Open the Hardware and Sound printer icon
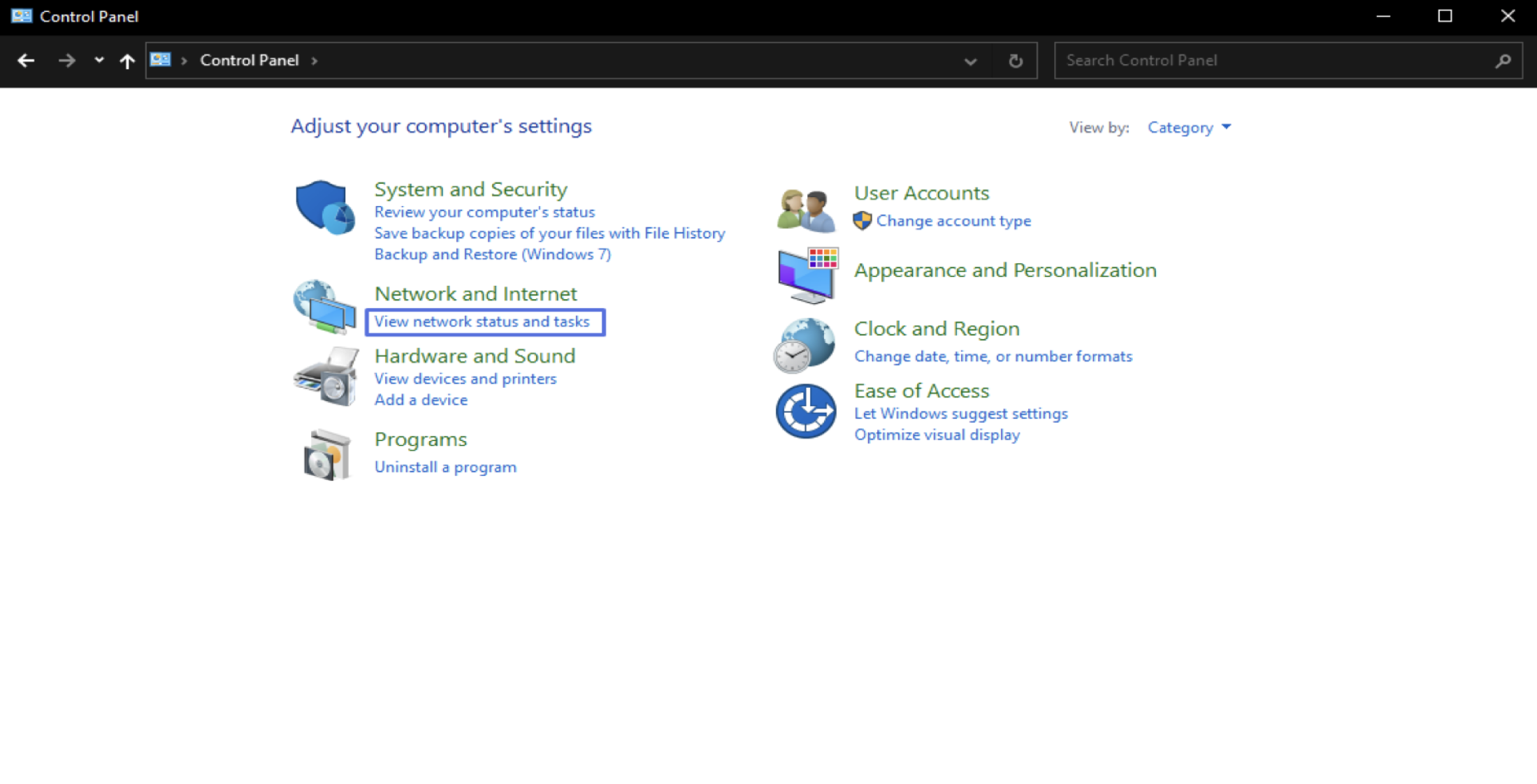This screenshot has width=1537, height=784. (326, 377)
